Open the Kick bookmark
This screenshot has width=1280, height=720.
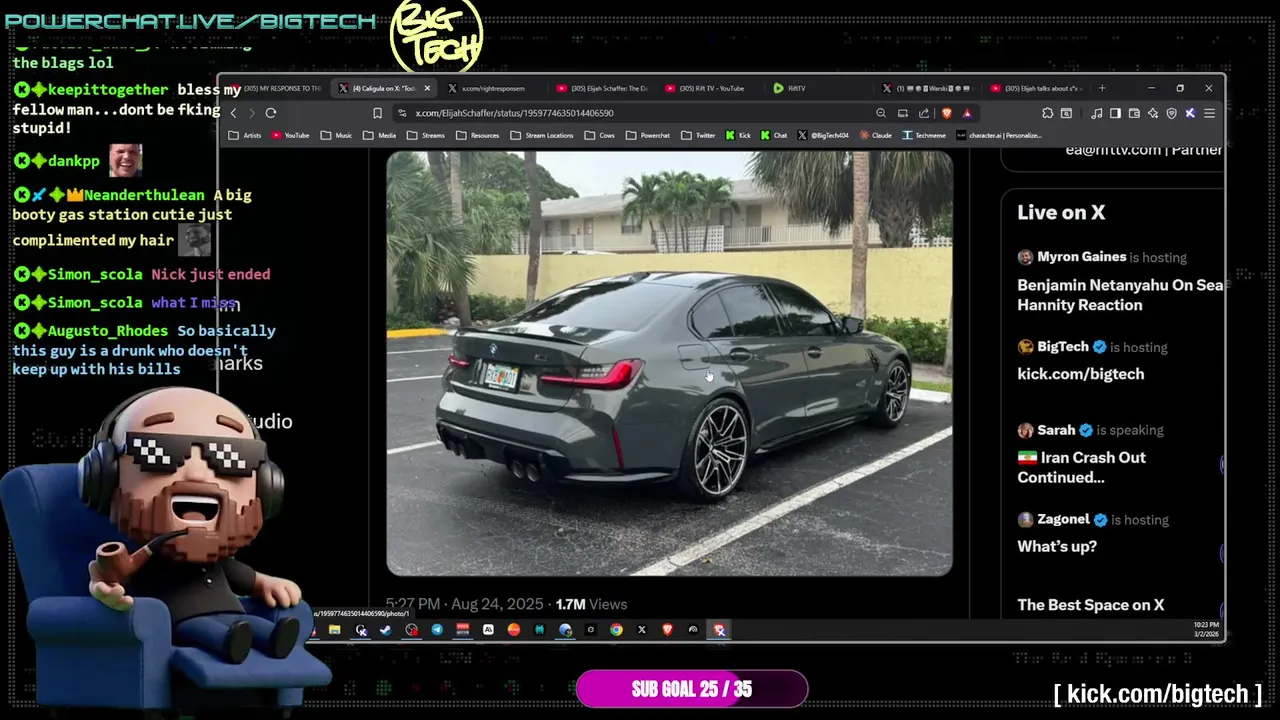tap(738, 135)
